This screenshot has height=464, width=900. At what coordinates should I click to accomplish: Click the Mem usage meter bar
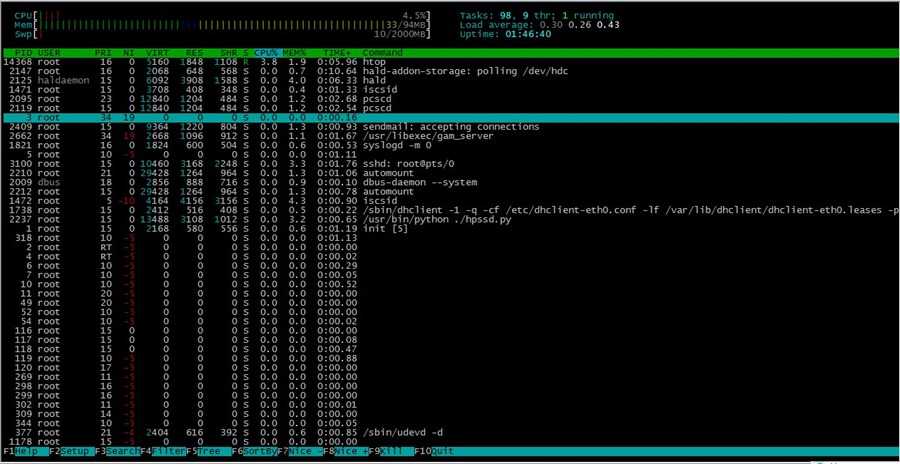click(231, 25)
